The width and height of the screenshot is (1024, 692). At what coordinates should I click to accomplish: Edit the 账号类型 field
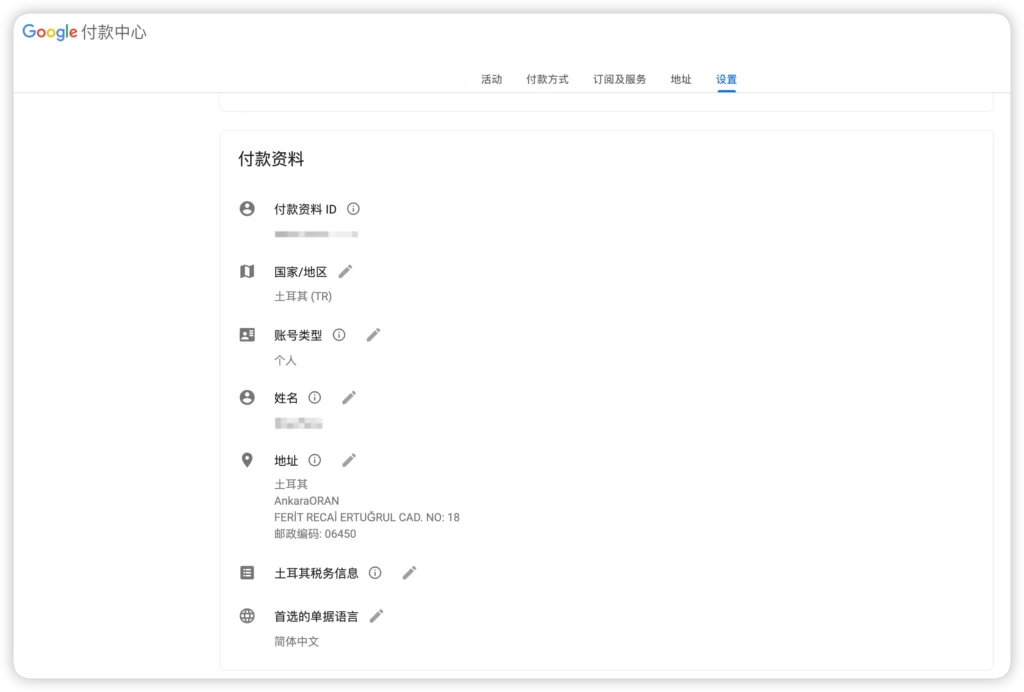373,335
